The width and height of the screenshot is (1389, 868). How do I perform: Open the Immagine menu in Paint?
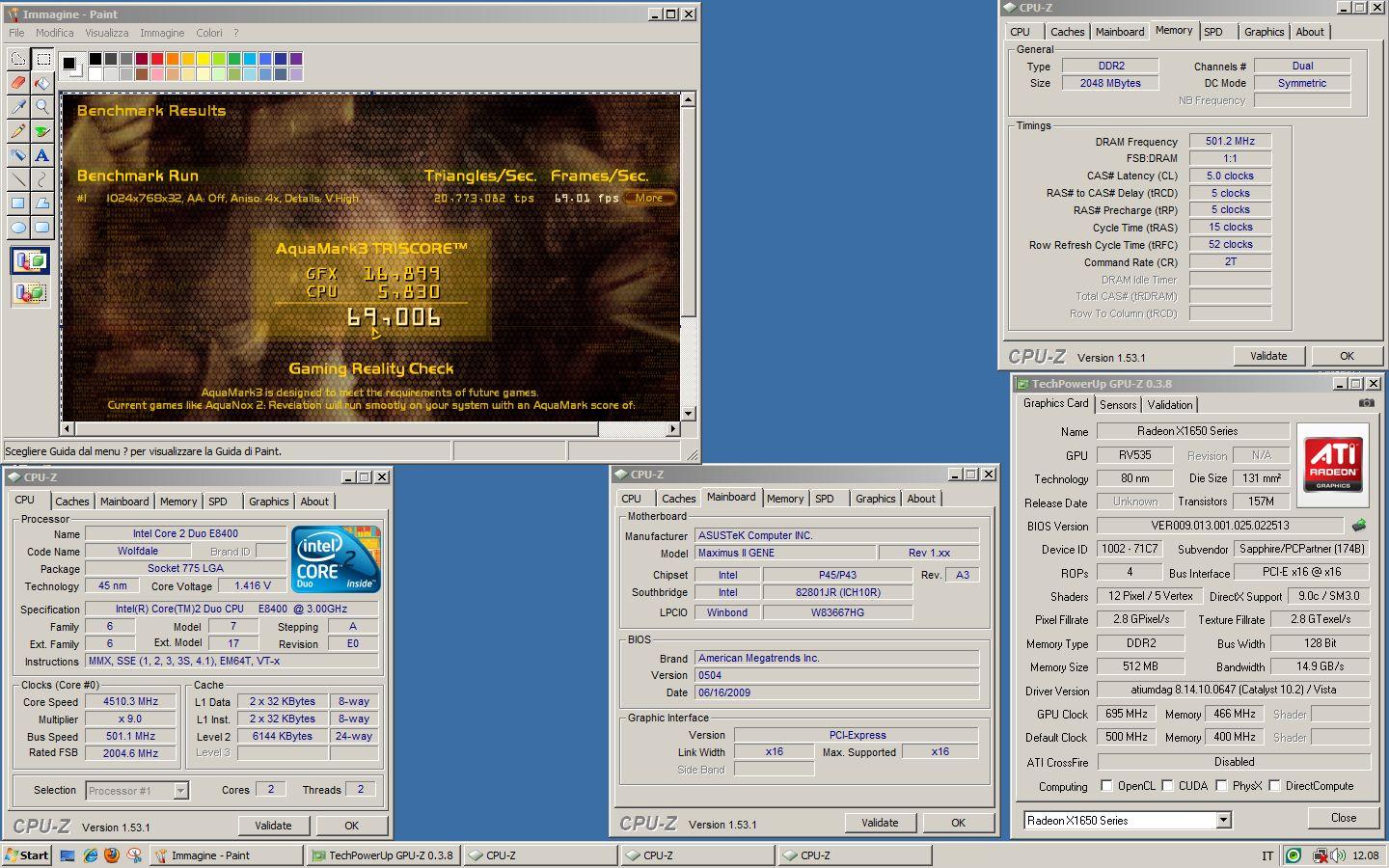(x=162, y=33)
